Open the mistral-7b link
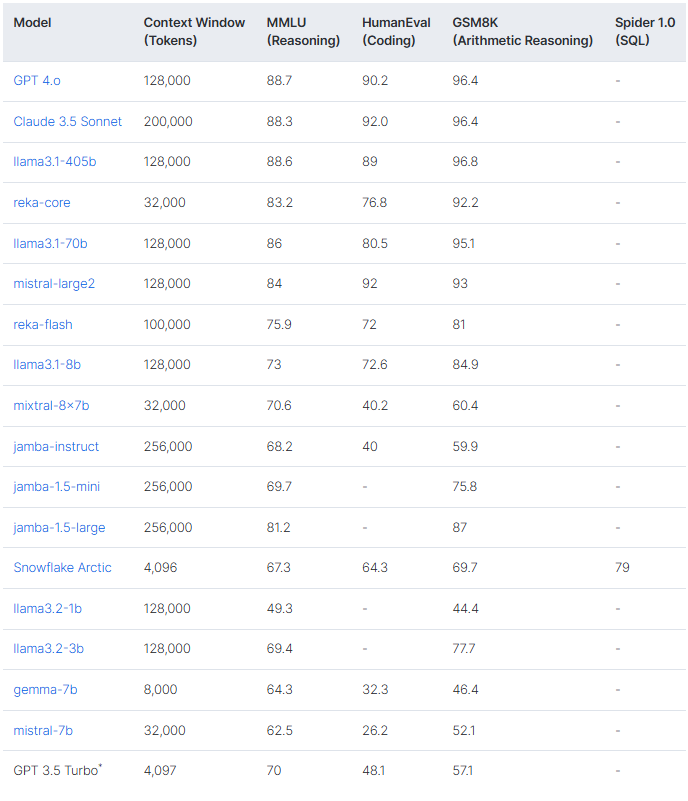Image resolution: width=688 pixels, height=801 pixels. [x=43, y=730]
